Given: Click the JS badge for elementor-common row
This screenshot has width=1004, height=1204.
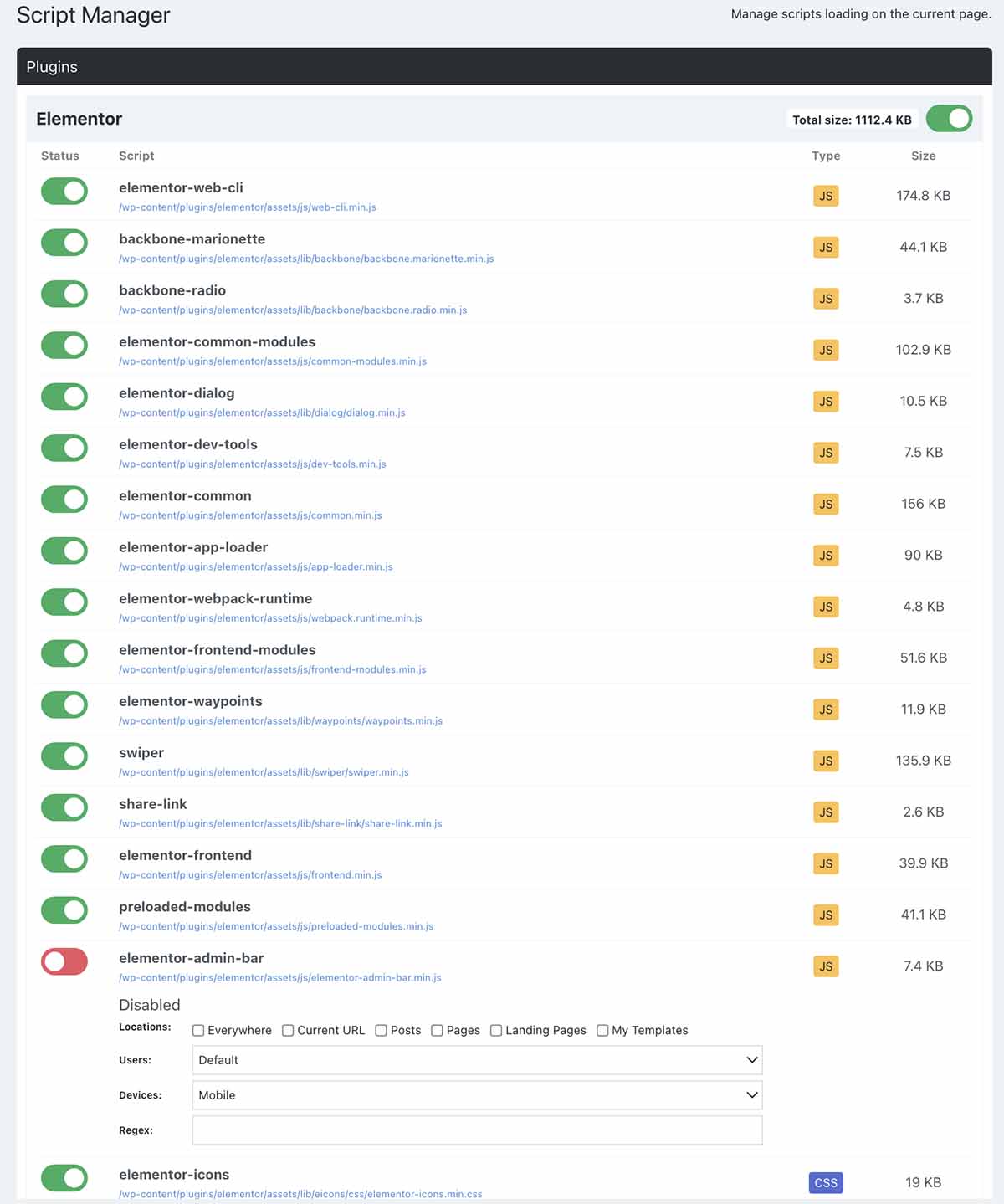Looking at the screenshot, I should tap(826, 505).
